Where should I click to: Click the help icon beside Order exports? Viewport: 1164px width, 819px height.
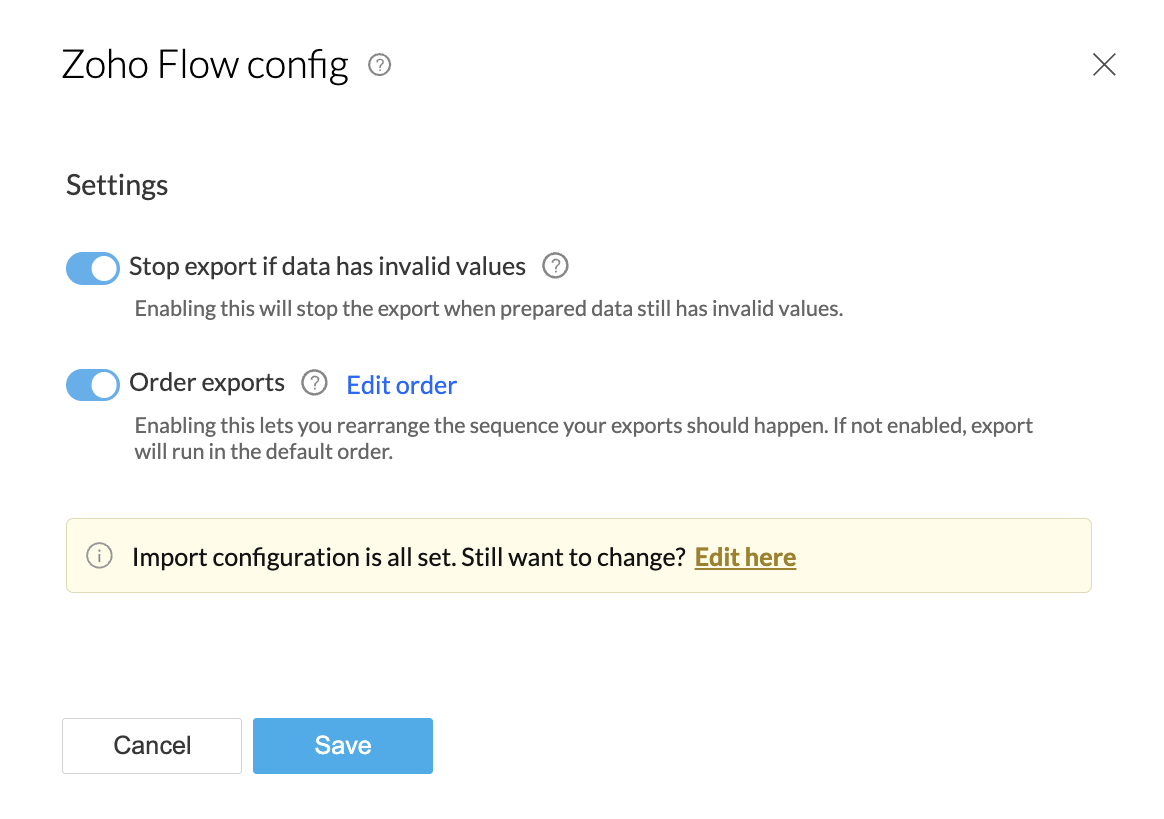click(x=314, y=383)
